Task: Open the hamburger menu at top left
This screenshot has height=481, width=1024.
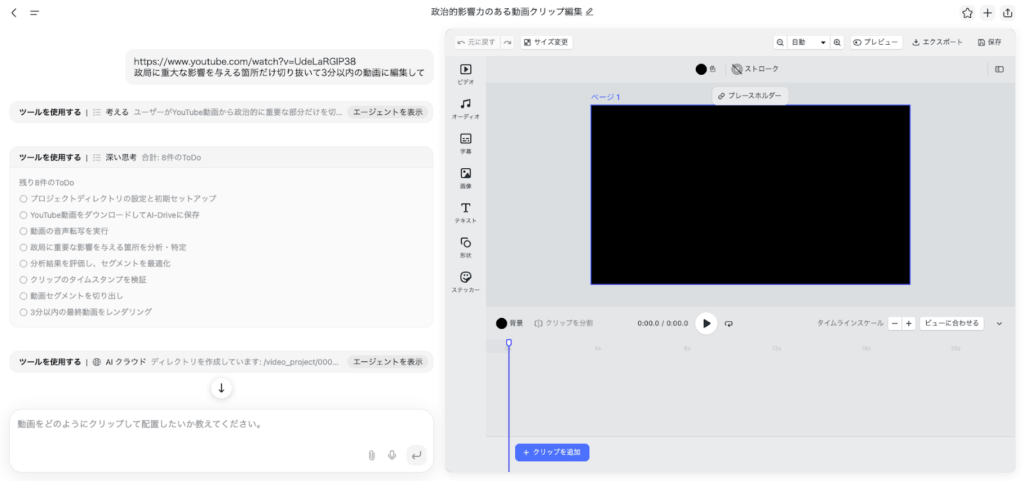Action: point(35,13)
